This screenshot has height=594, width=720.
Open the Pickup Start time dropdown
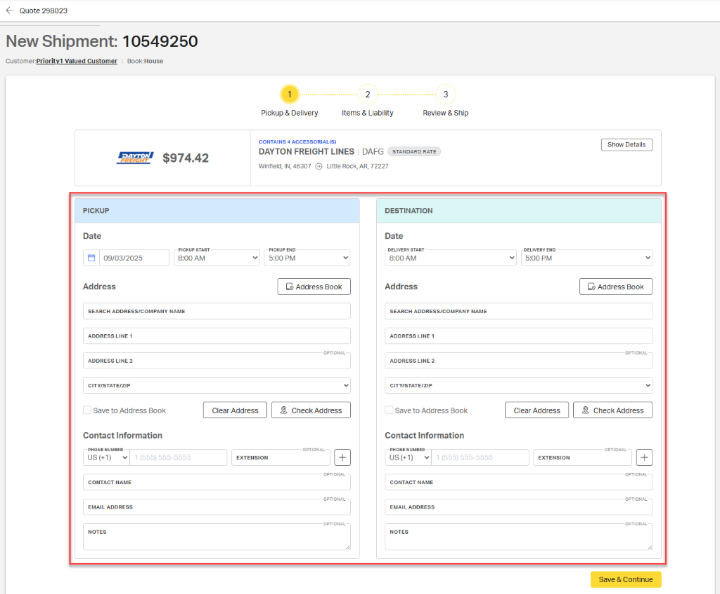point(216,258)
